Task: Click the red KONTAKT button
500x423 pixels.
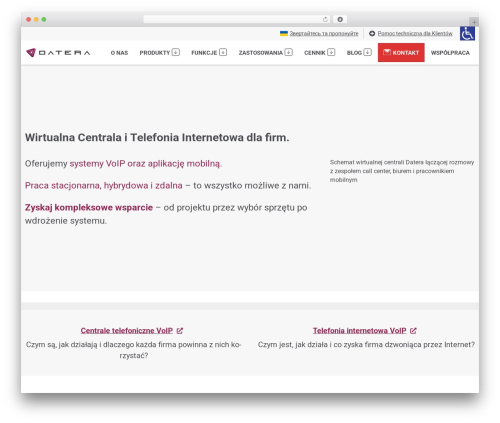Action: (x=401, y=52)
